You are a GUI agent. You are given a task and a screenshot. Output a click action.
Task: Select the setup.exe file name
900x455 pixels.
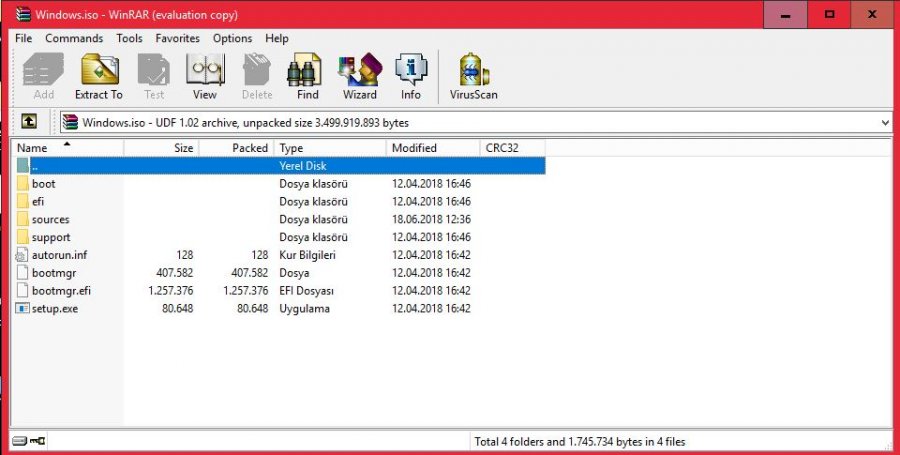click(x=55, y=308)
